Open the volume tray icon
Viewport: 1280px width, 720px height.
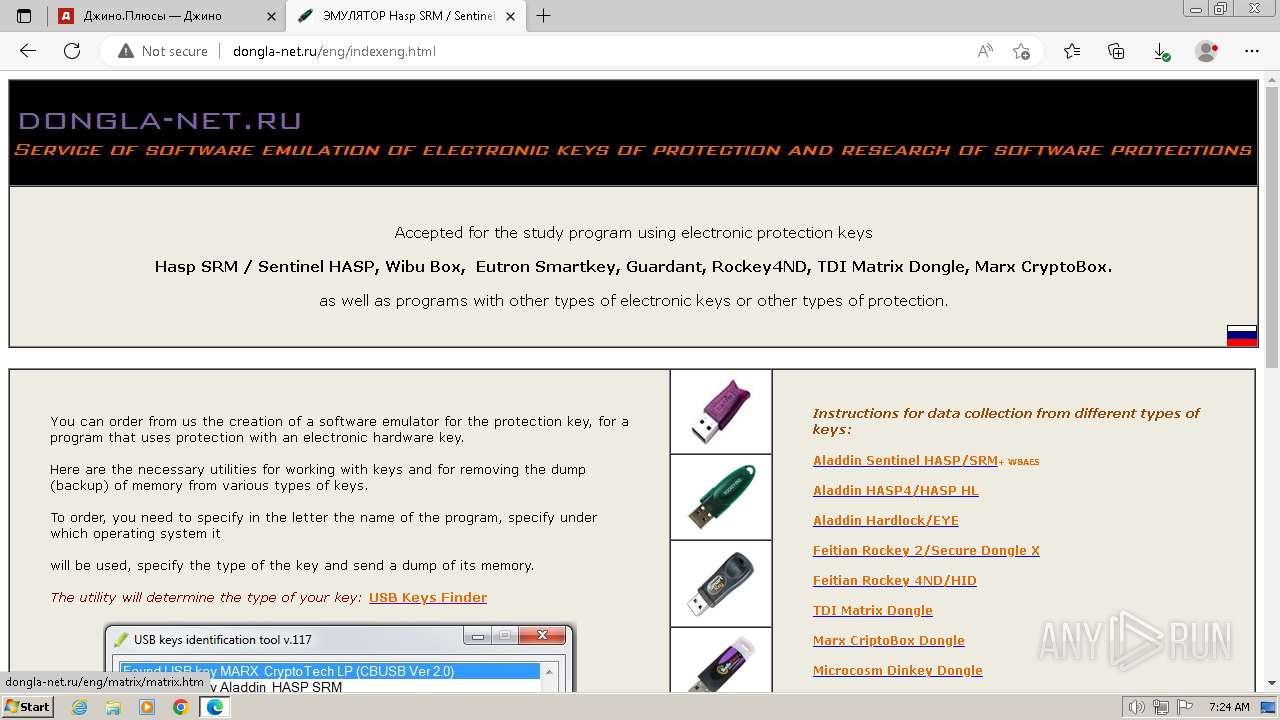pos(1136,707)
